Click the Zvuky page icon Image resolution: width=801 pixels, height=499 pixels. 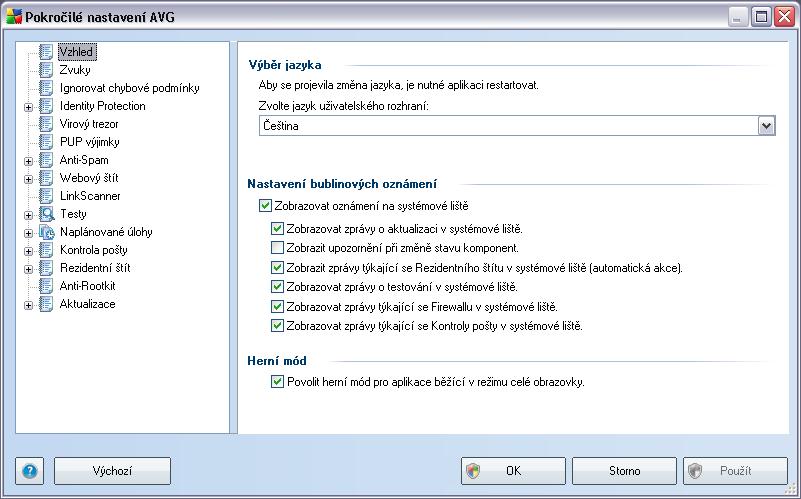click(x=46, y=69)
